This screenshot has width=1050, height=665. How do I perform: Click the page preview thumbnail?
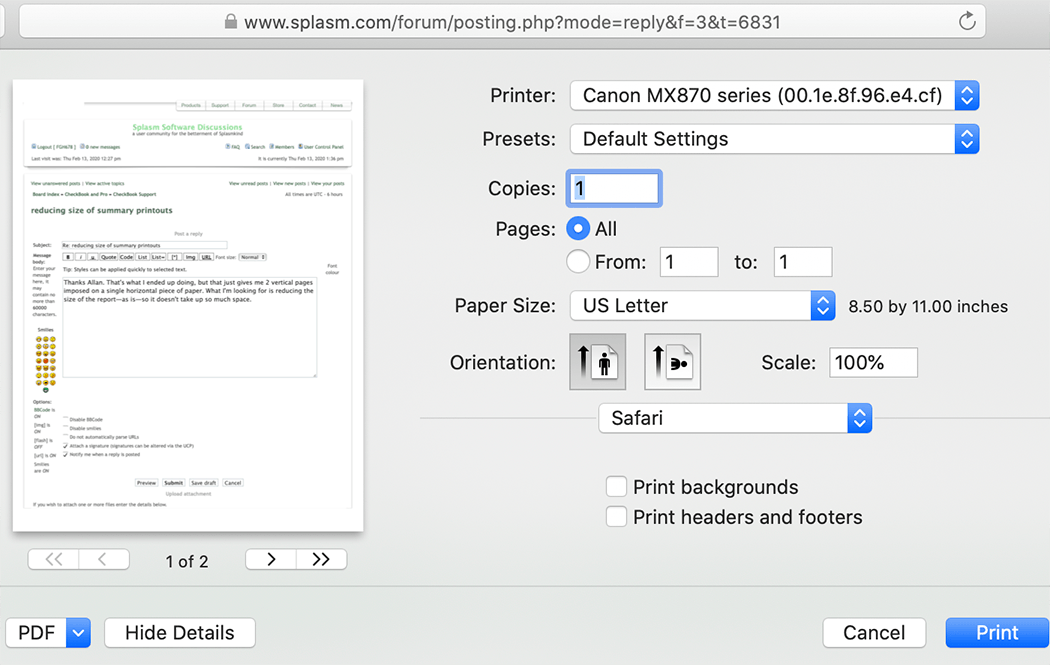point(188,305)
